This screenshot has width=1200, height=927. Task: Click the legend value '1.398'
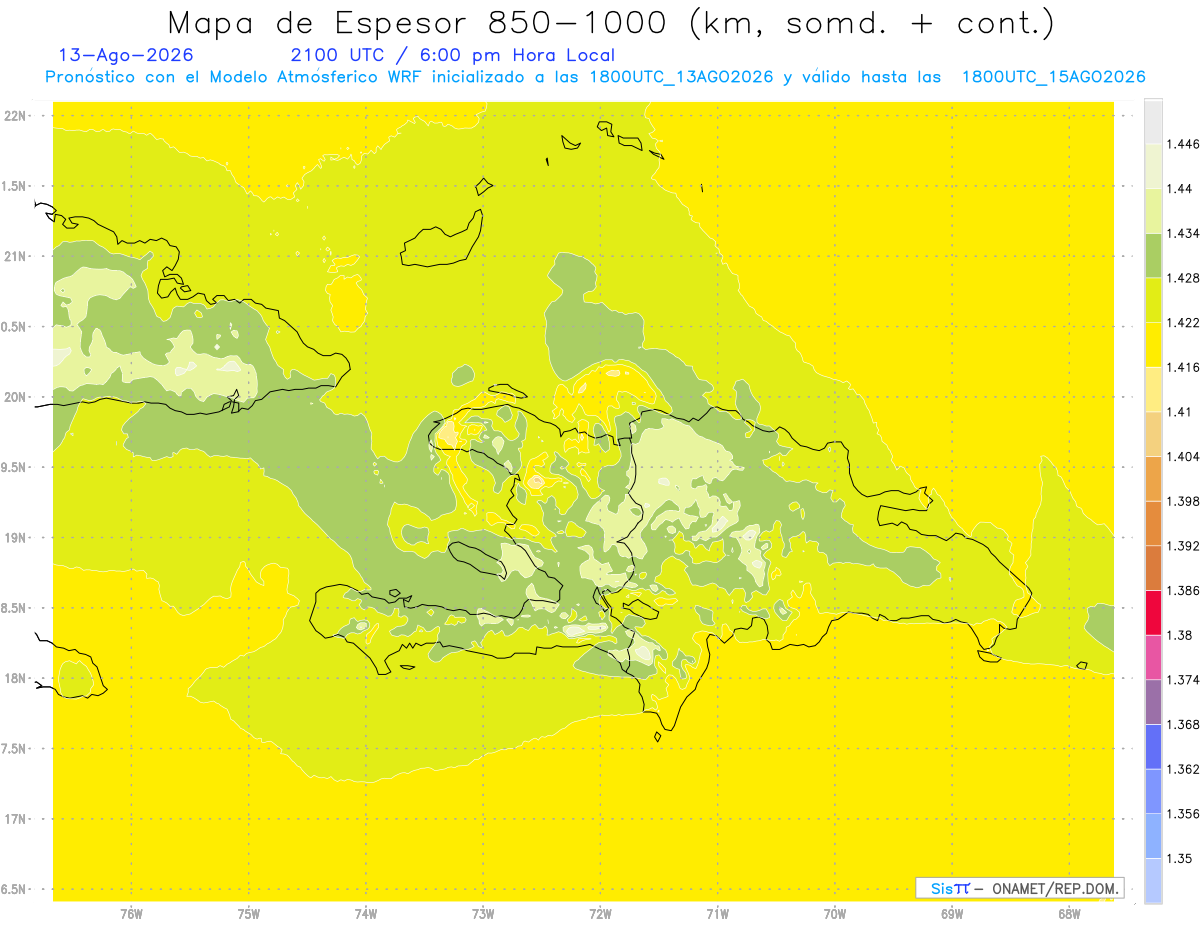(x=1183, y=501)
